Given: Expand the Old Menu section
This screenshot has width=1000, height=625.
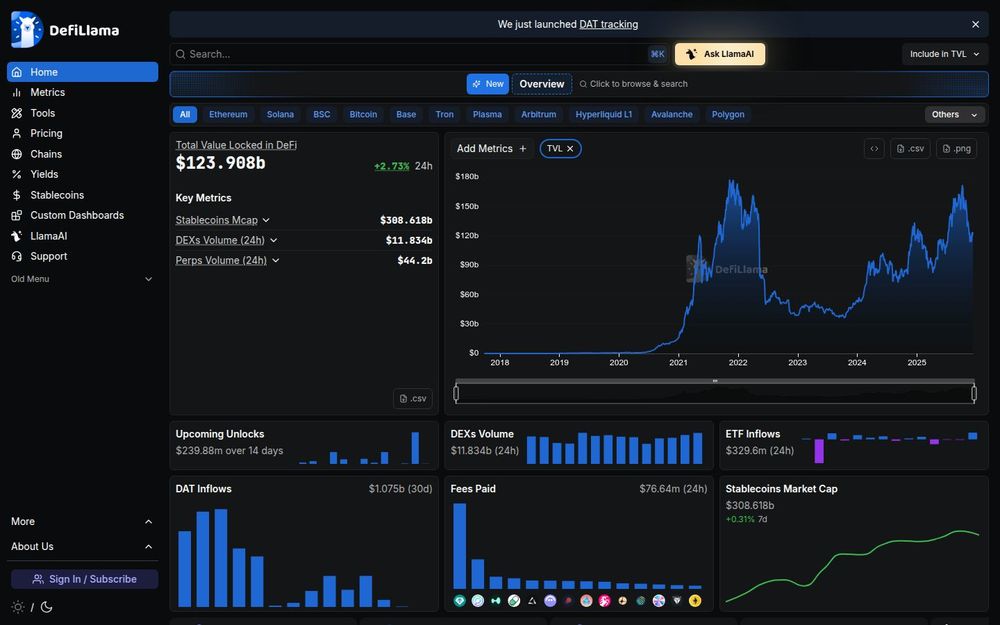Looking at the screenshot, I should 82,279.
